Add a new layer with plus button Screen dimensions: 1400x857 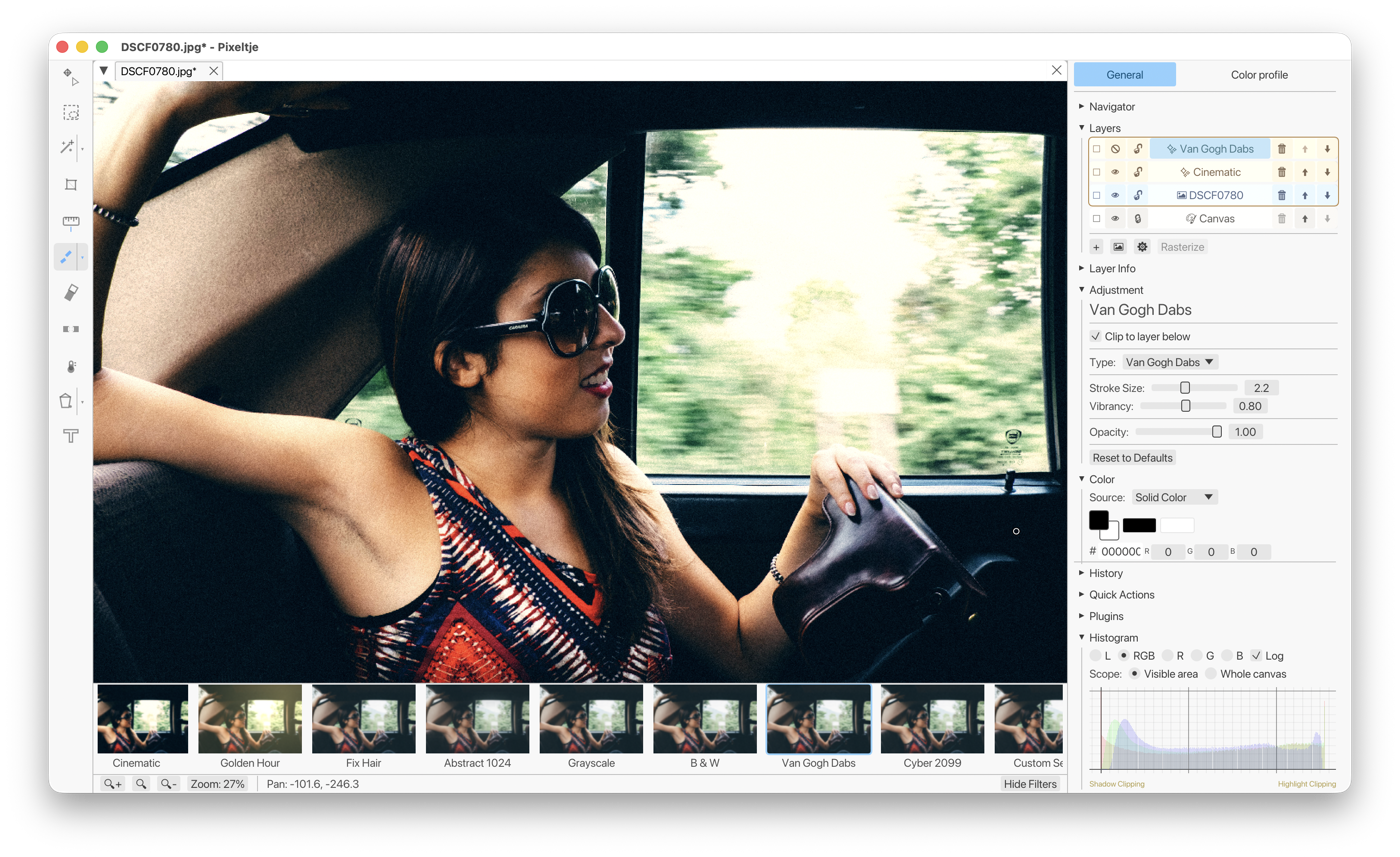[1096, 246]
